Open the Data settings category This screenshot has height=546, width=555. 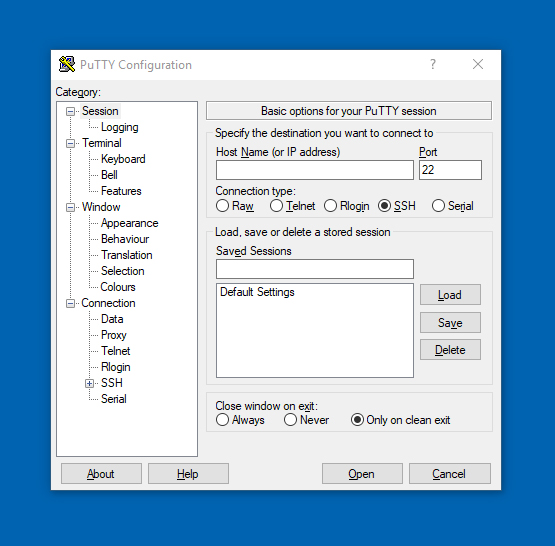[x=112, y=319]
